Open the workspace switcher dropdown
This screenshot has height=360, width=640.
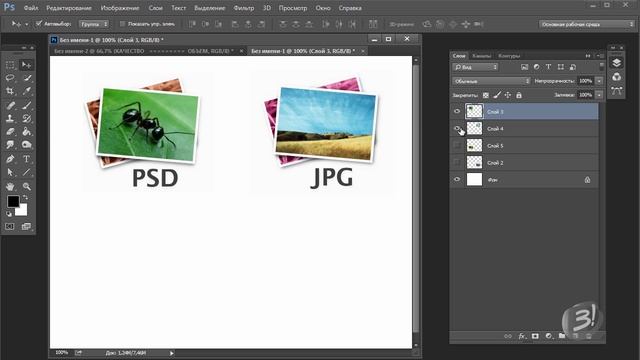click(587, 24)
